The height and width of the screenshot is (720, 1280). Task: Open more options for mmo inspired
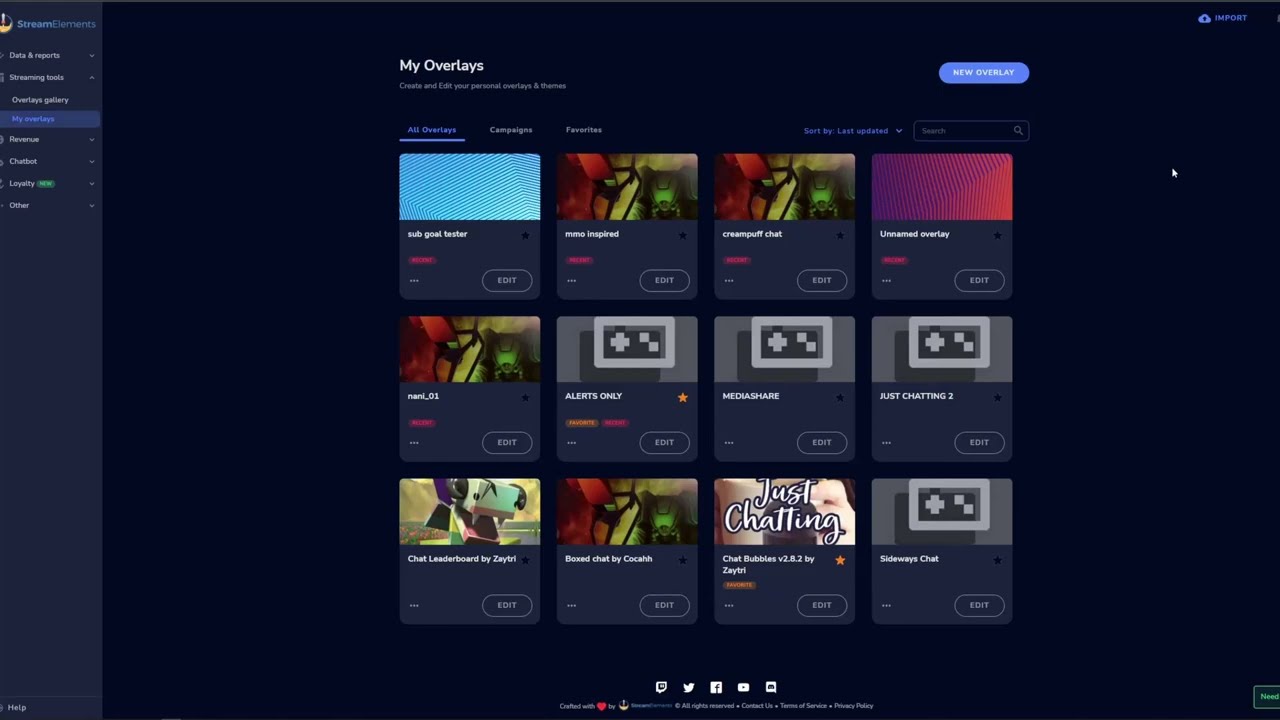click(x=571, y=280)
